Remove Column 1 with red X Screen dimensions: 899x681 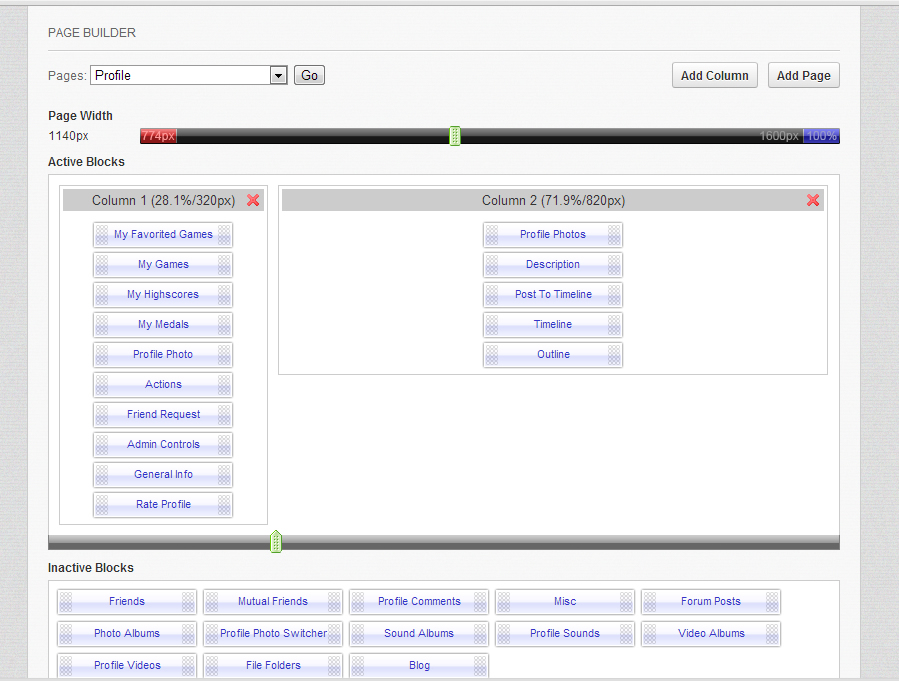click(x=253, y=200)
